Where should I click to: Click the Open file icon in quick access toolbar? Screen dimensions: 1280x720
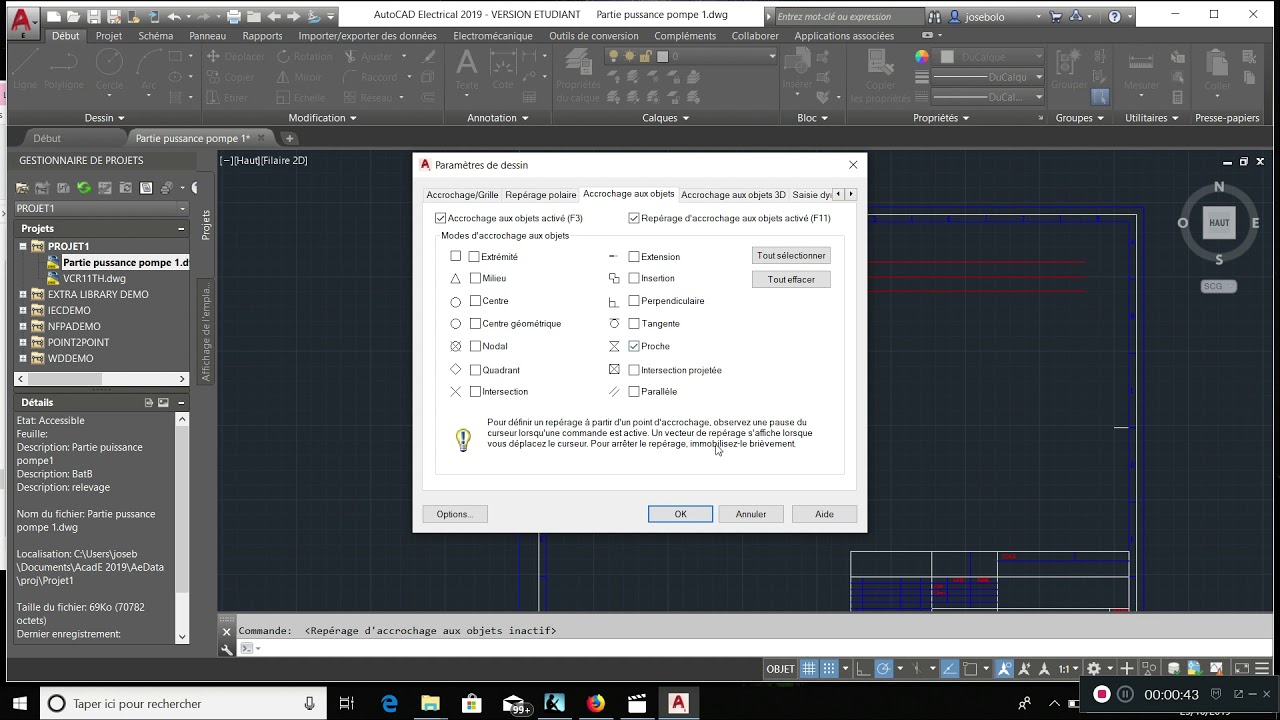(73, 16)
